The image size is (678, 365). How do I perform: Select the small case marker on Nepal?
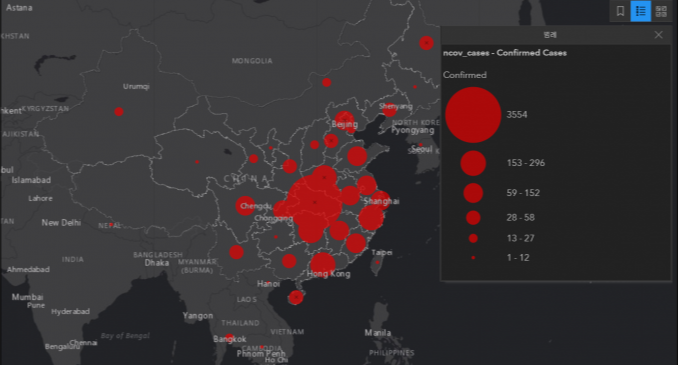111,225
